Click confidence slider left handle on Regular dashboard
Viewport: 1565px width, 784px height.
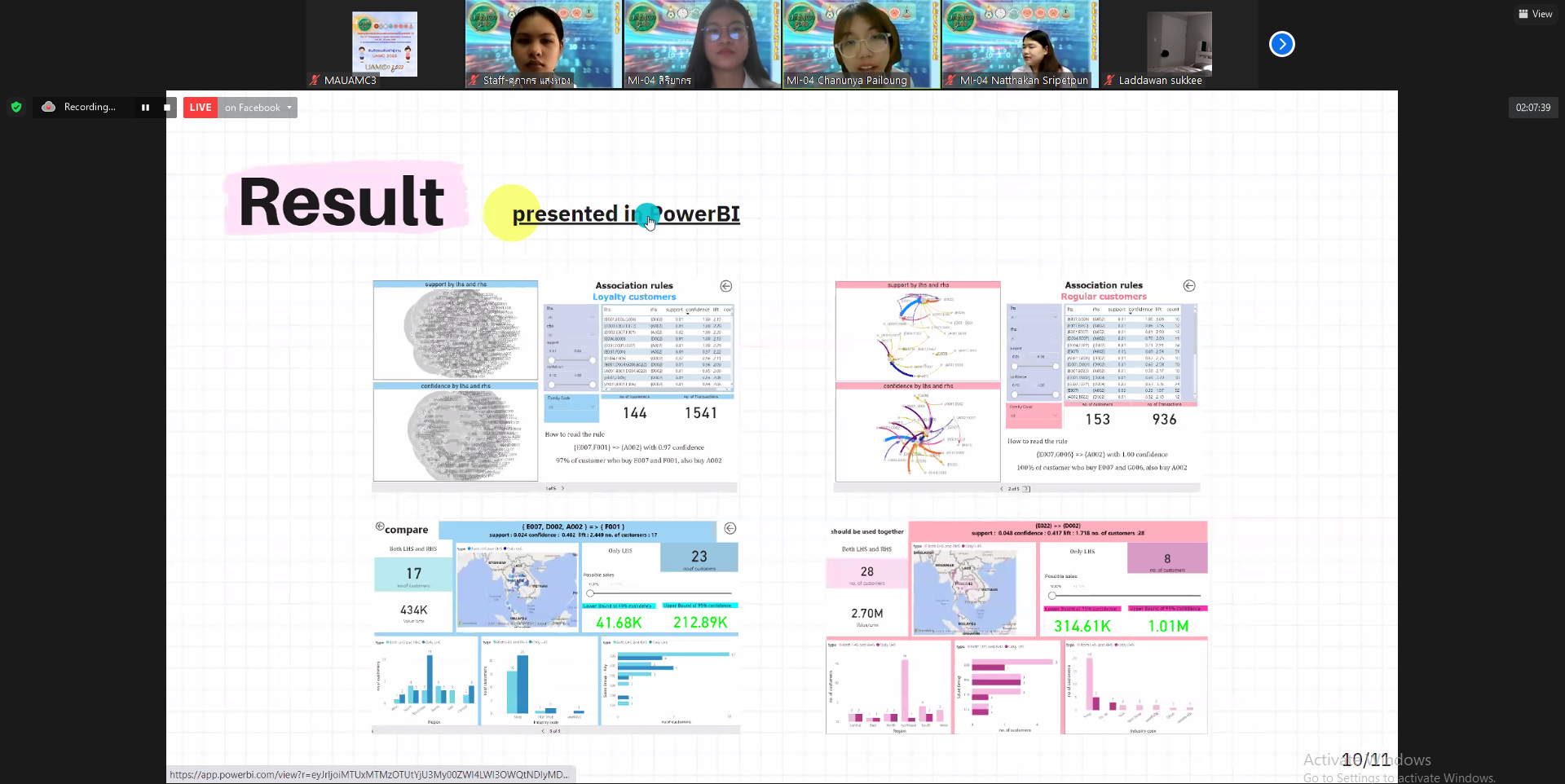click(x=1015, y=394)
